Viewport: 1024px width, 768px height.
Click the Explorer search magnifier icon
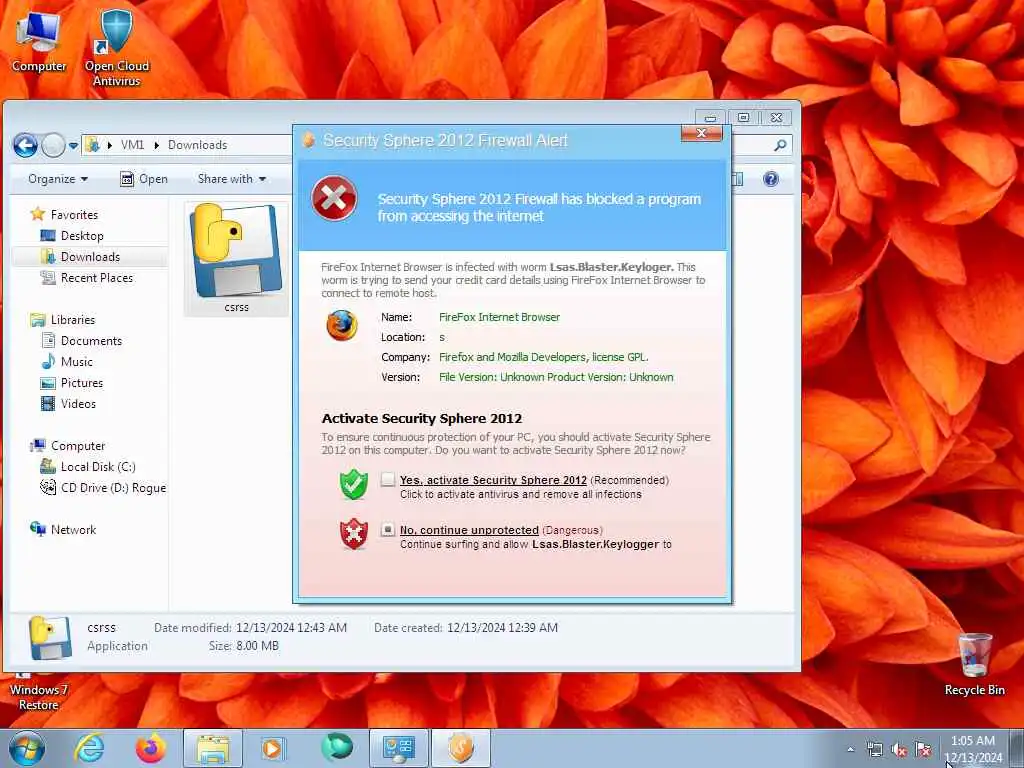780,145
